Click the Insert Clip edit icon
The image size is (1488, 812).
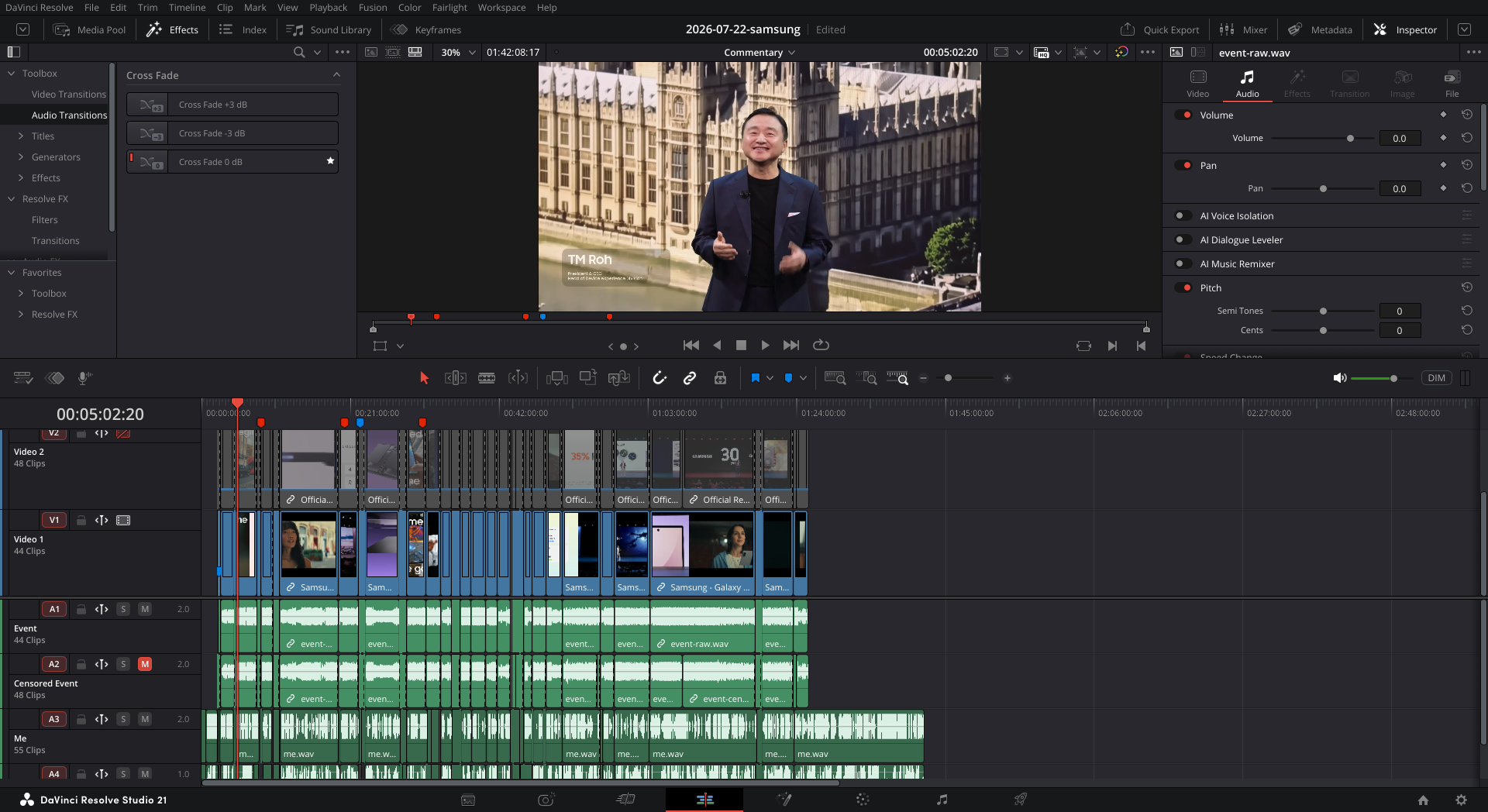tap(557, 378)
